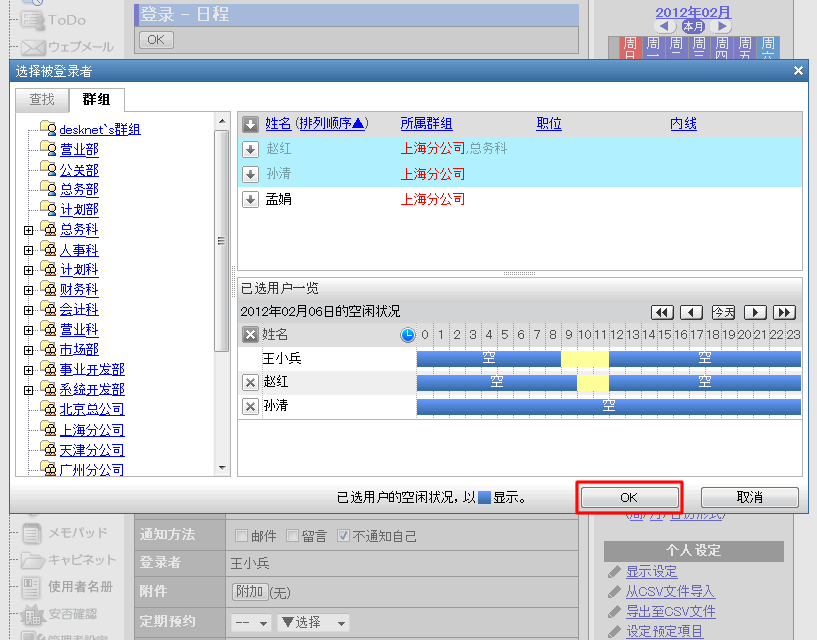This screenshot has width=817, height=640.
Task: Click the add-all arrow icon in list header
Action: tap(251, 124)
